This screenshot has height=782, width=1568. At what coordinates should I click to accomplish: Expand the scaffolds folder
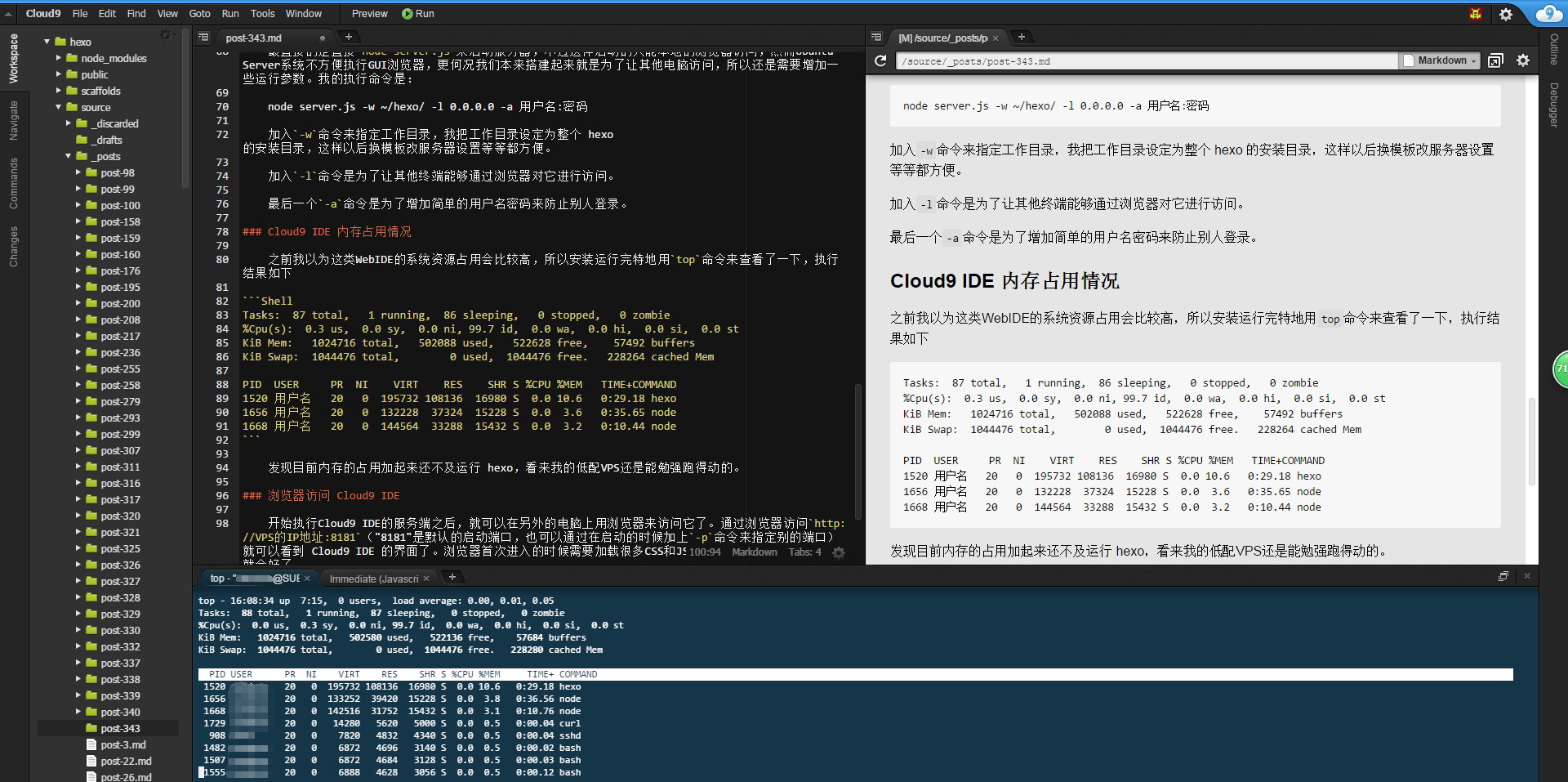tap(58, 91)
